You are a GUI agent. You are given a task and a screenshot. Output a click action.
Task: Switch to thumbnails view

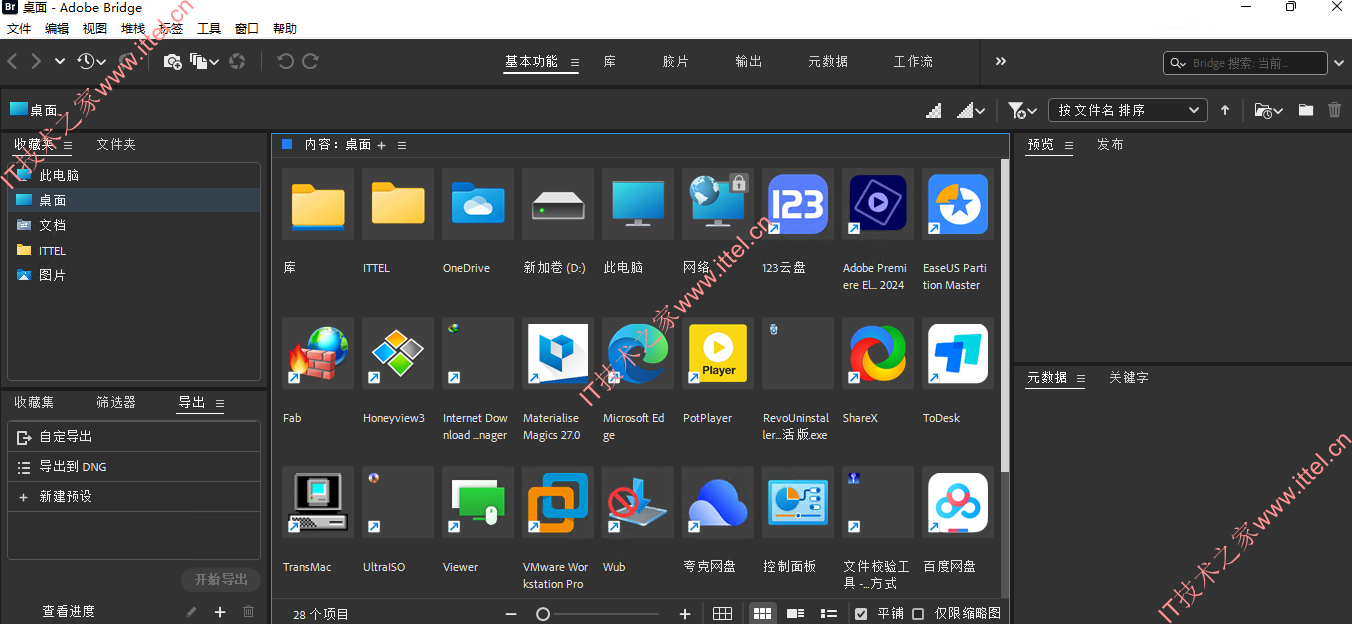coord(762,614)
